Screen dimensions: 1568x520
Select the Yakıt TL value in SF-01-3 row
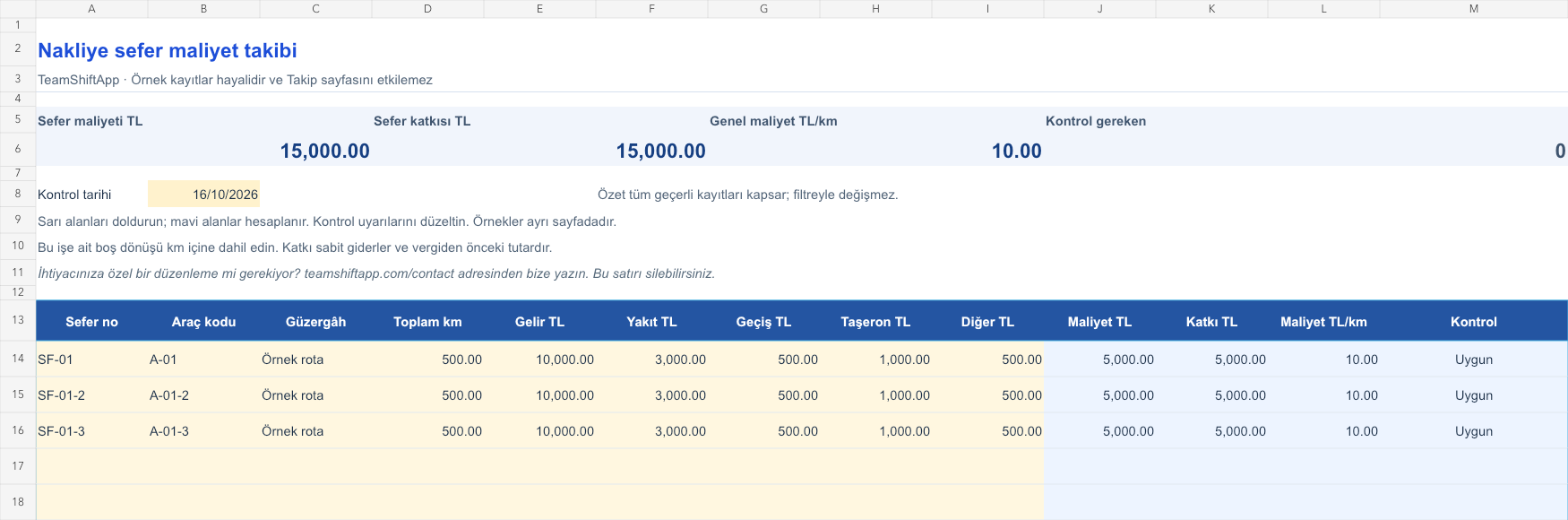point(651,431)
